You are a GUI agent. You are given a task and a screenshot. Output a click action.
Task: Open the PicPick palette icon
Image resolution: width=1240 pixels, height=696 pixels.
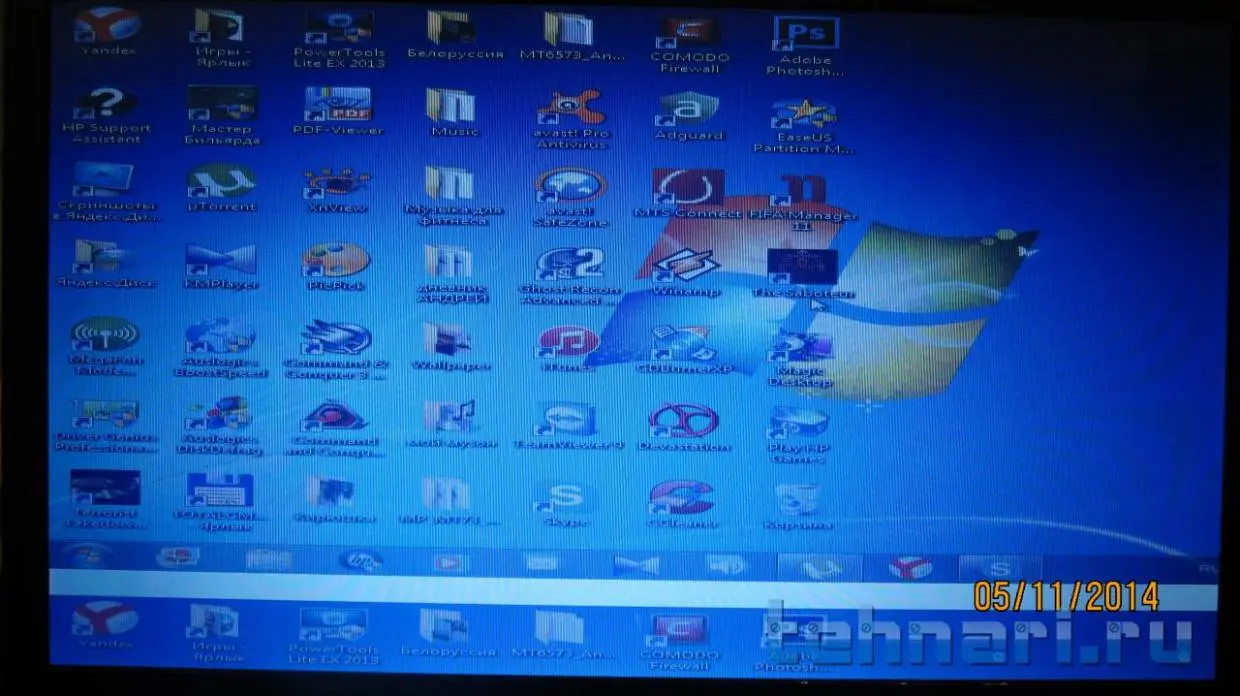pos(338,267)
